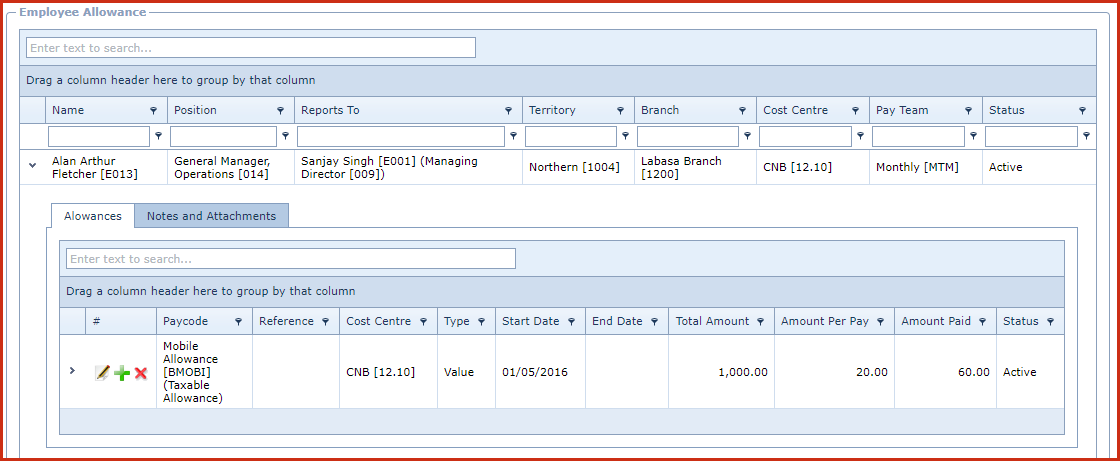Switch to the Notes and Attachments tab
This screenshot has width=1120, height=461.
click(211, 216)
